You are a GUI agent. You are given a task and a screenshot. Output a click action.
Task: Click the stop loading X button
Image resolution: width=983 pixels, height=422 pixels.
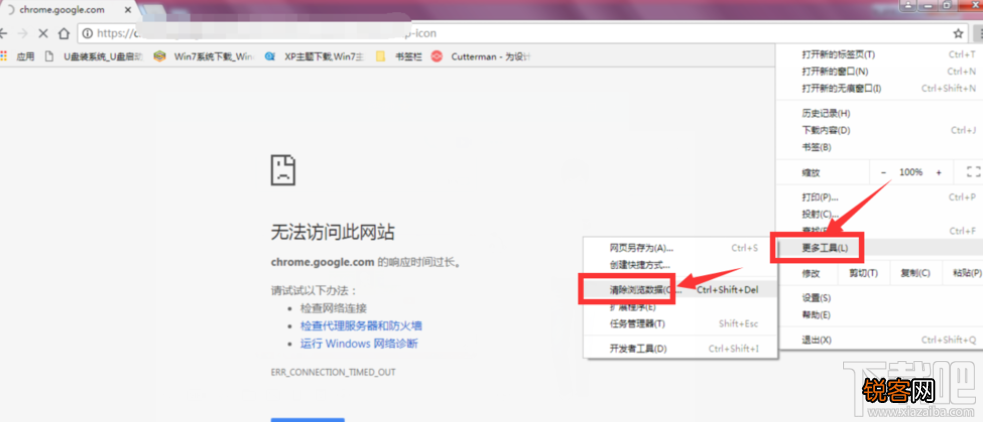43,33
